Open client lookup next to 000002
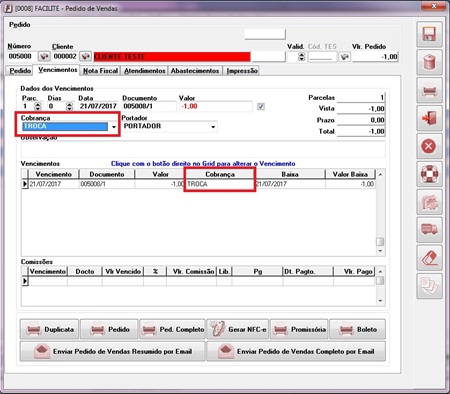This screenshot has width=450, height=394. coord(86,56)
